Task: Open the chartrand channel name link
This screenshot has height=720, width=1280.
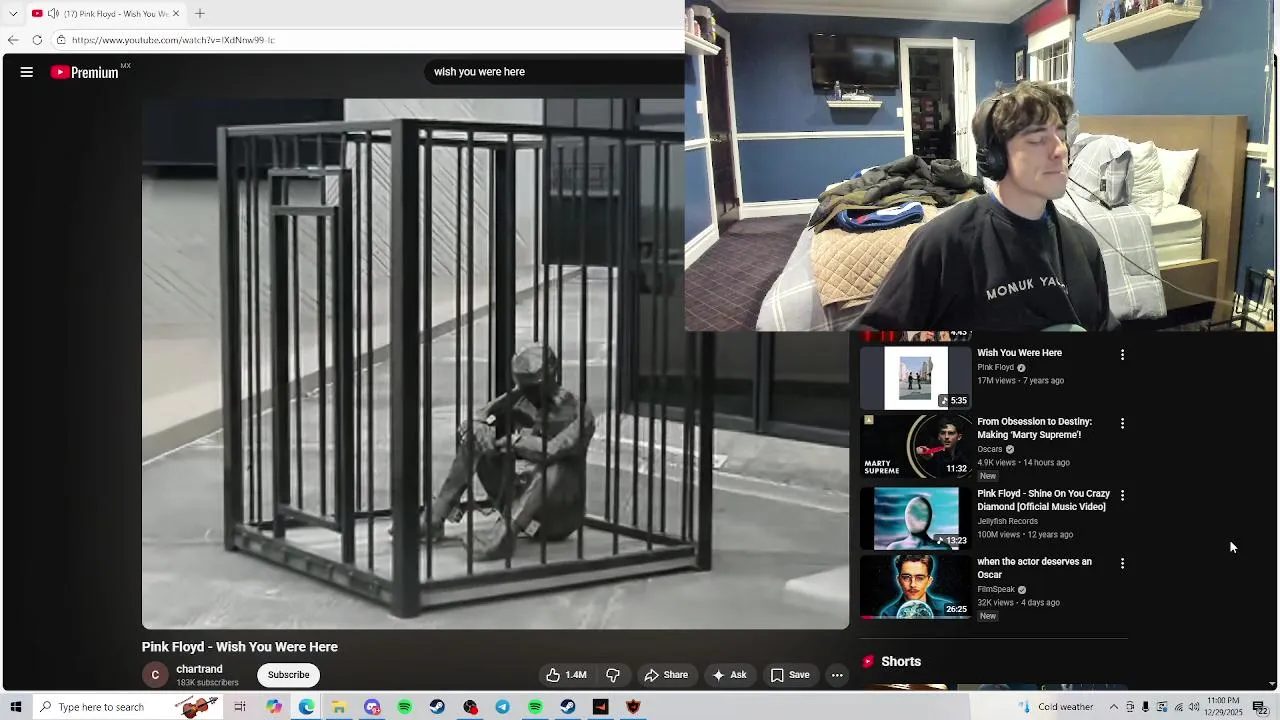Action: (x=199, y=669)
